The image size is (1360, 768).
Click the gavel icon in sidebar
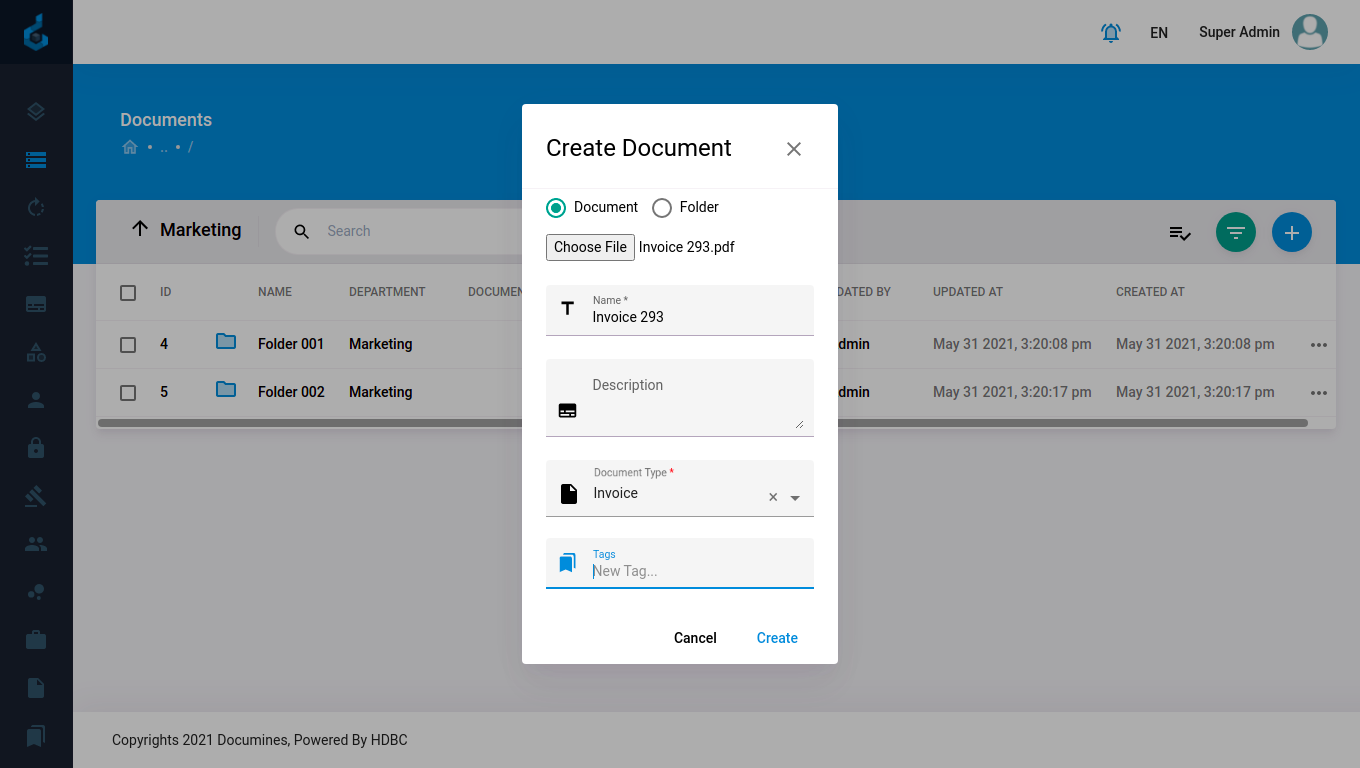(x=36, y=496)
